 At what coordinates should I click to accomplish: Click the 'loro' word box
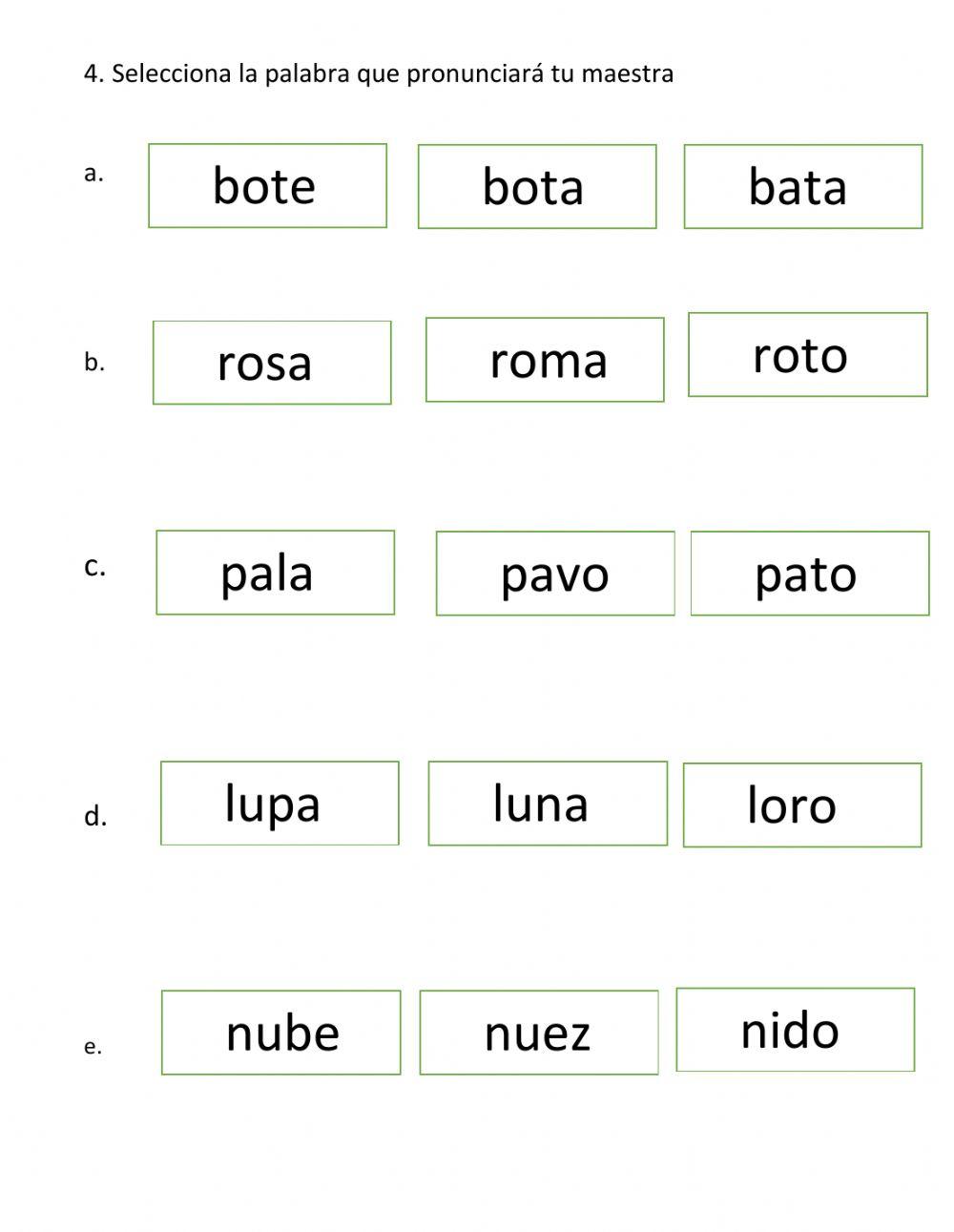(x=801, y=805)
